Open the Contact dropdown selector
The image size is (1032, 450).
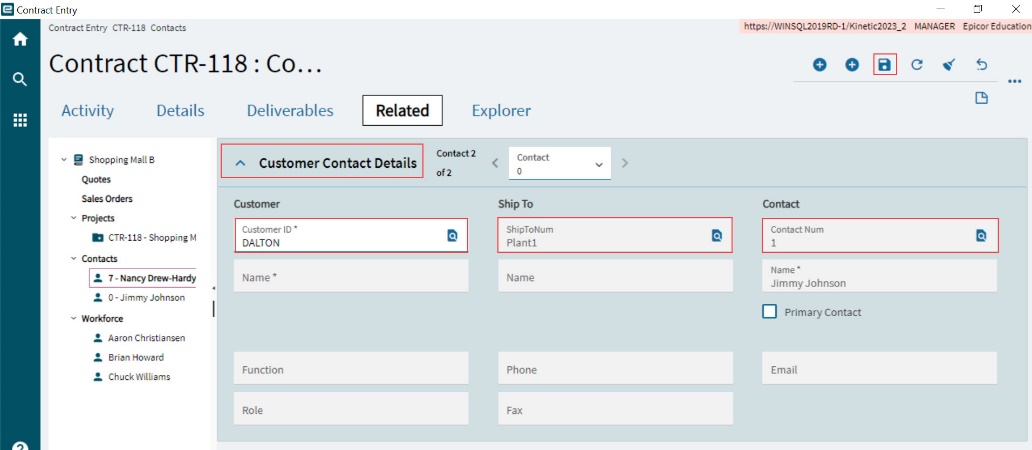click(x=559, y=164)
